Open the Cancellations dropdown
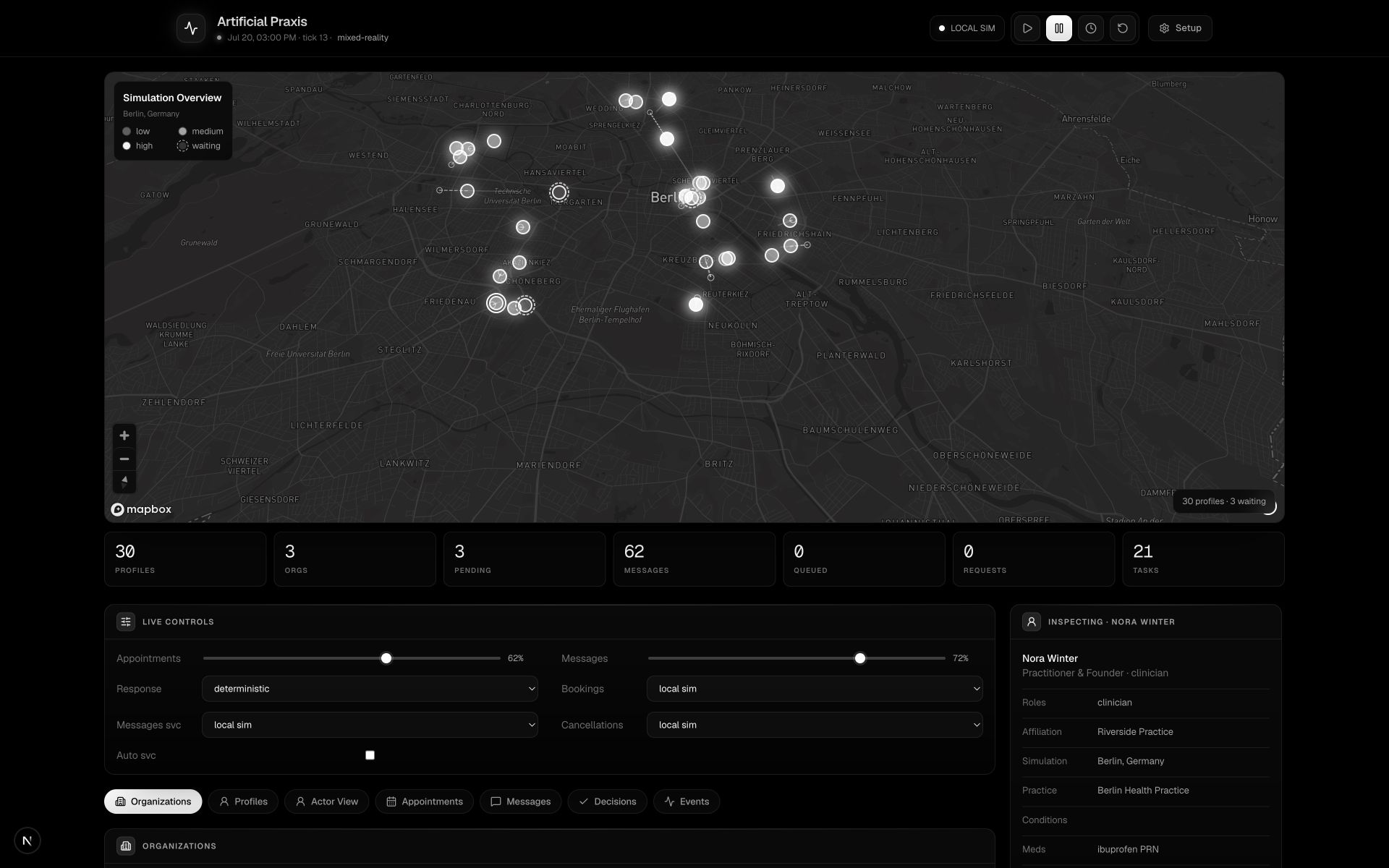Image resolution: width=1389 pixels, height=868 pixels. tap(815, 725)
